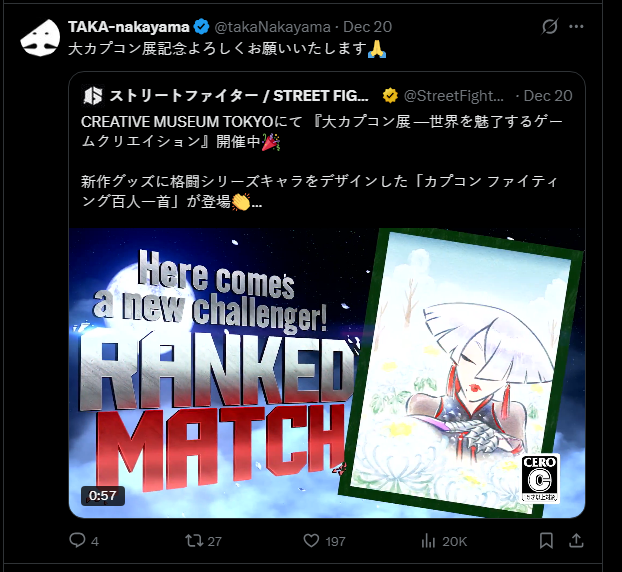
Task: Open the quoted tweet's Dec 20 timestamp
Action: (548, 96)
